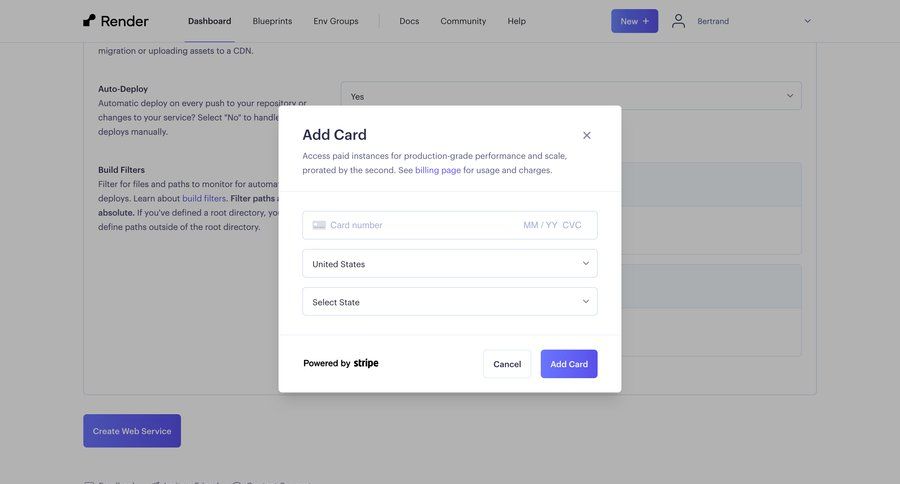Expand the Bertrand account menu chevron

point(807,21)
